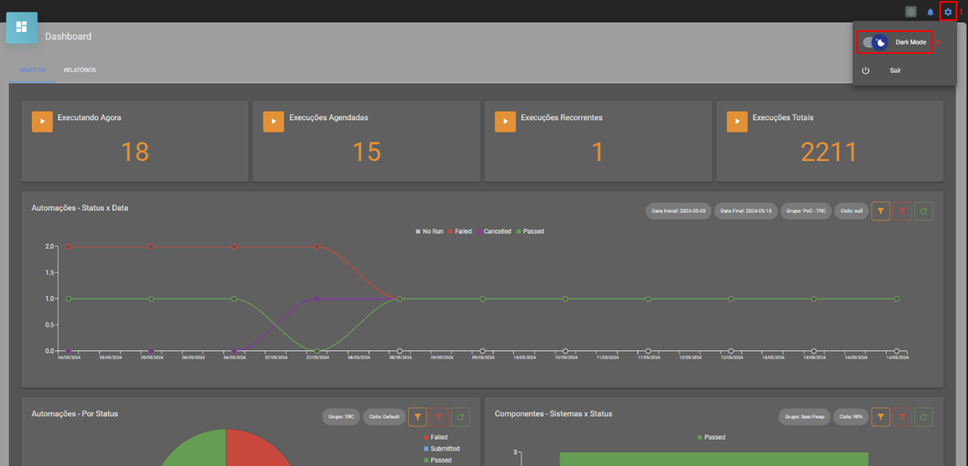Click the Execuções Agendadas value 15
The image size is (968, 466).
tap(366, 152)
